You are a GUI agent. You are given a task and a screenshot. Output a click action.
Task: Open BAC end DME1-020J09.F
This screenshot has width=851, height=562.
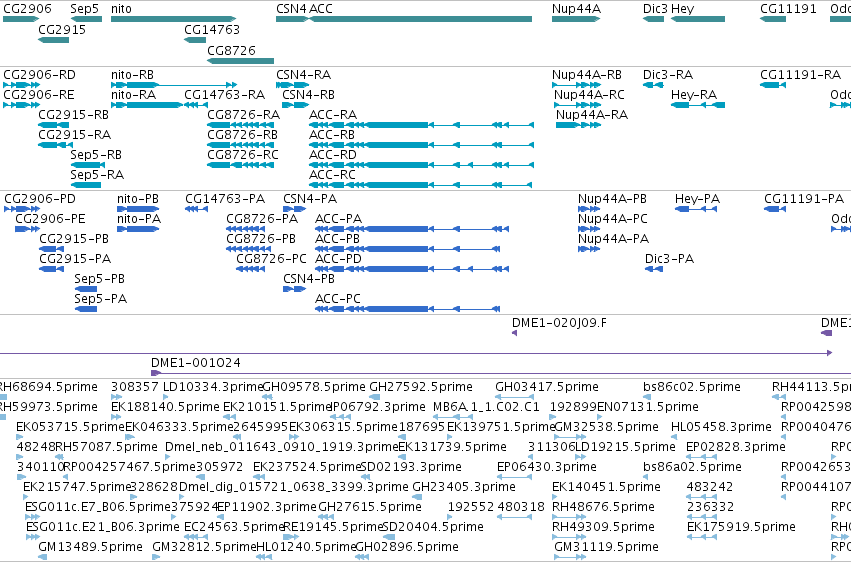coord(515,333)
